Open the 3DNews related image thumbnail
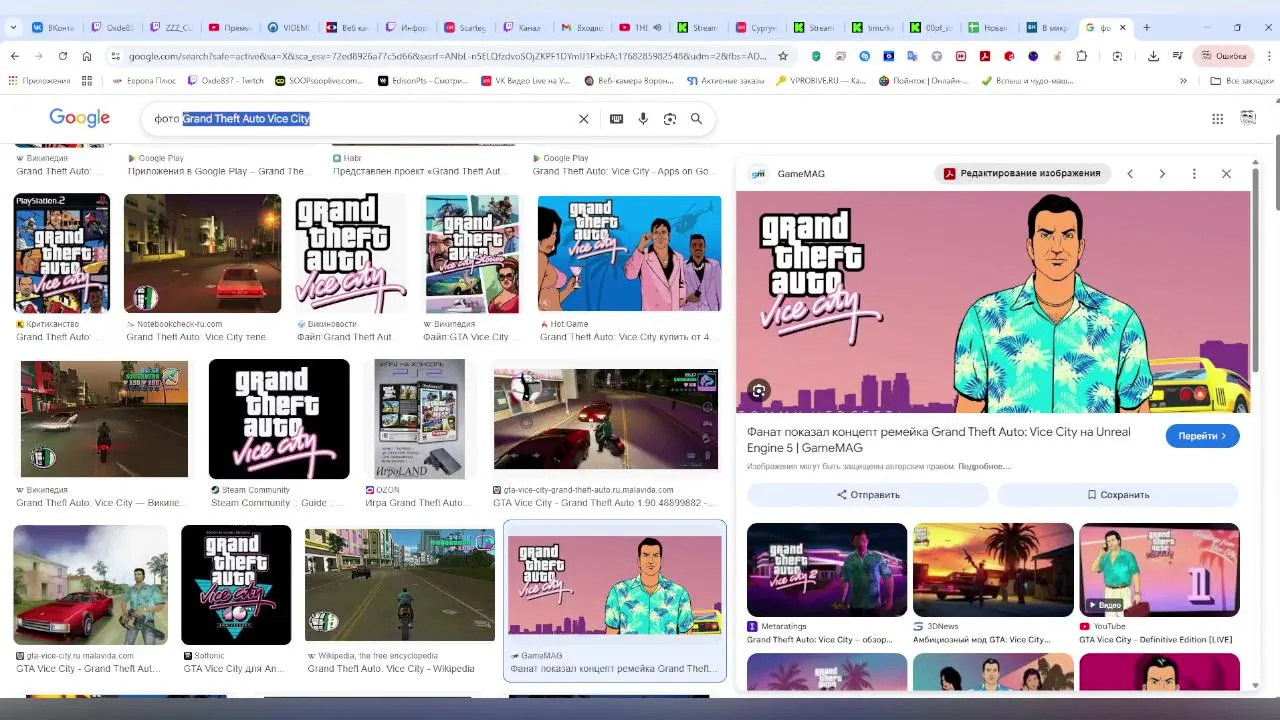 (x=993, y=570)
